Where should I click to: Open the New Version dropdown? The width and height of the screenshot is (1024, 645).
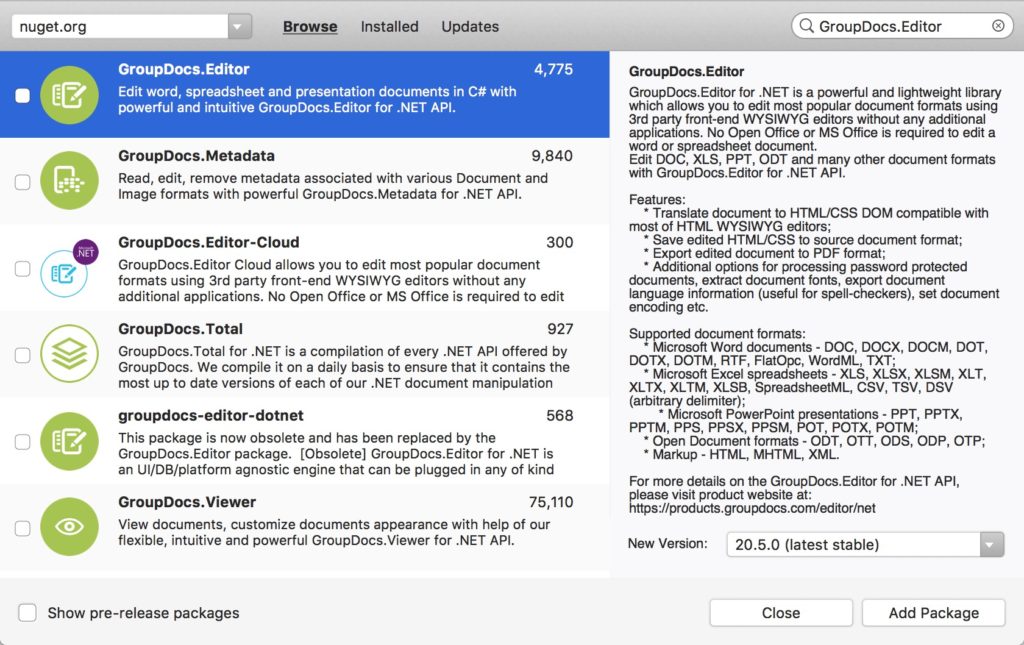point(865,543)
